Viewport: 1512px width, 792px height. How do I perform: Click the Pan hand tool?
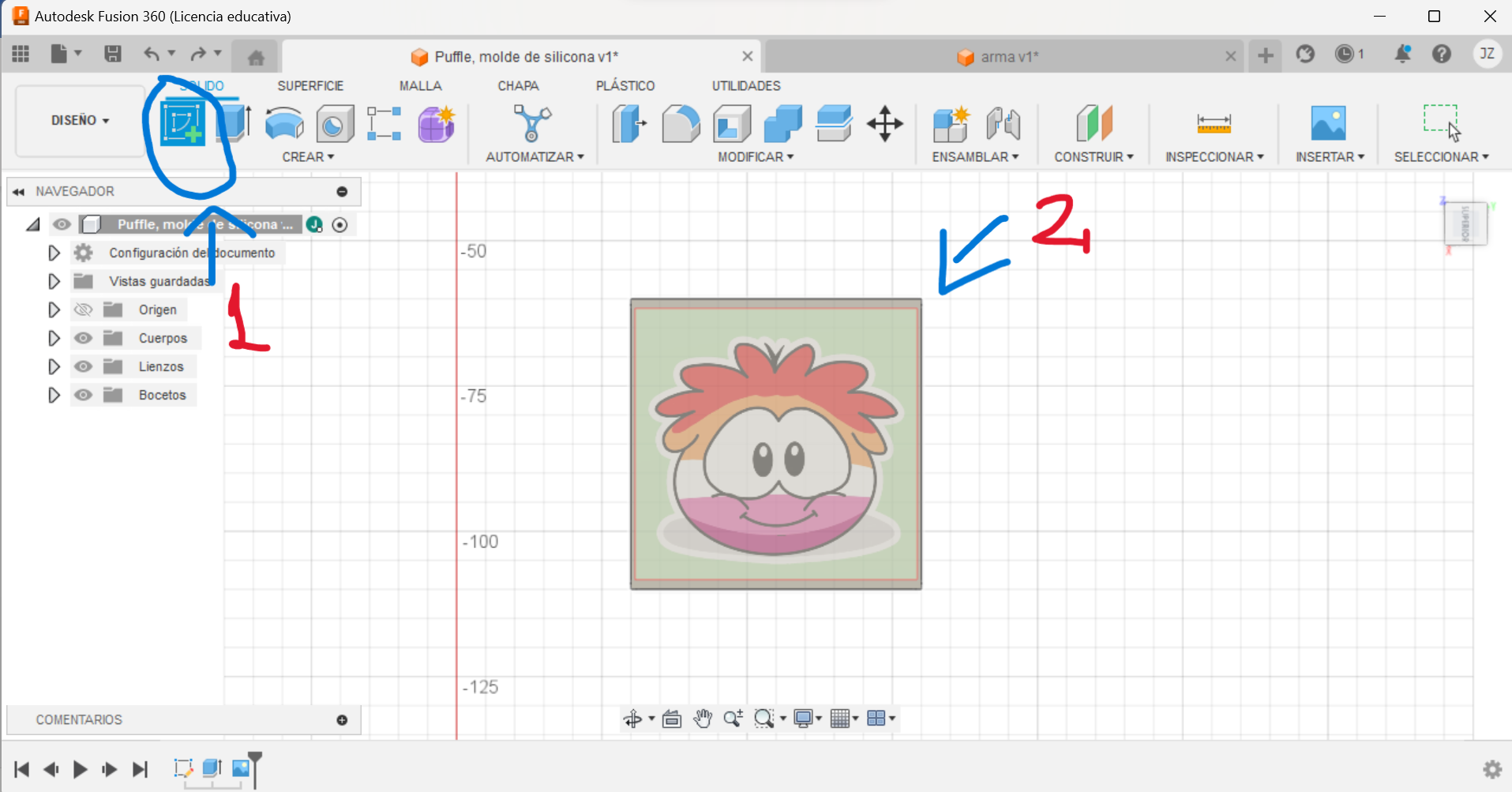pos(703,719)
